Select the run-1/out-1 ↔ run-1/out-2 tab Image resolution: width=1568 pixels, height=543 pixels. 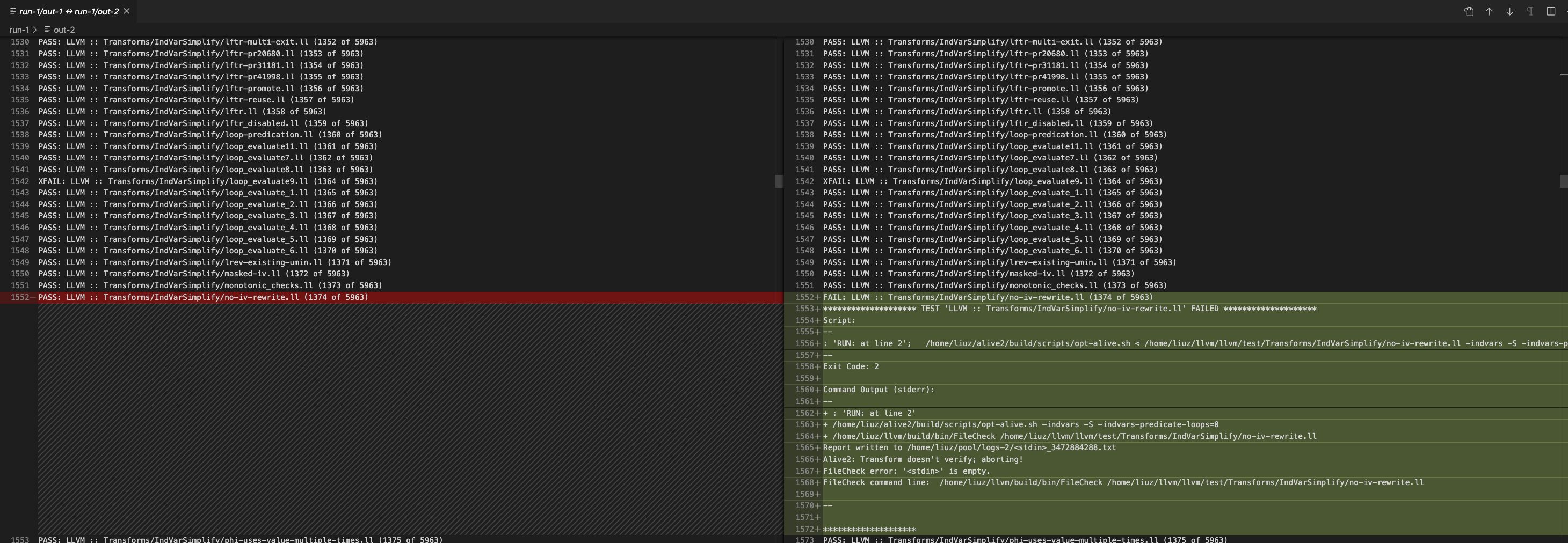click(x=67, y=12)
